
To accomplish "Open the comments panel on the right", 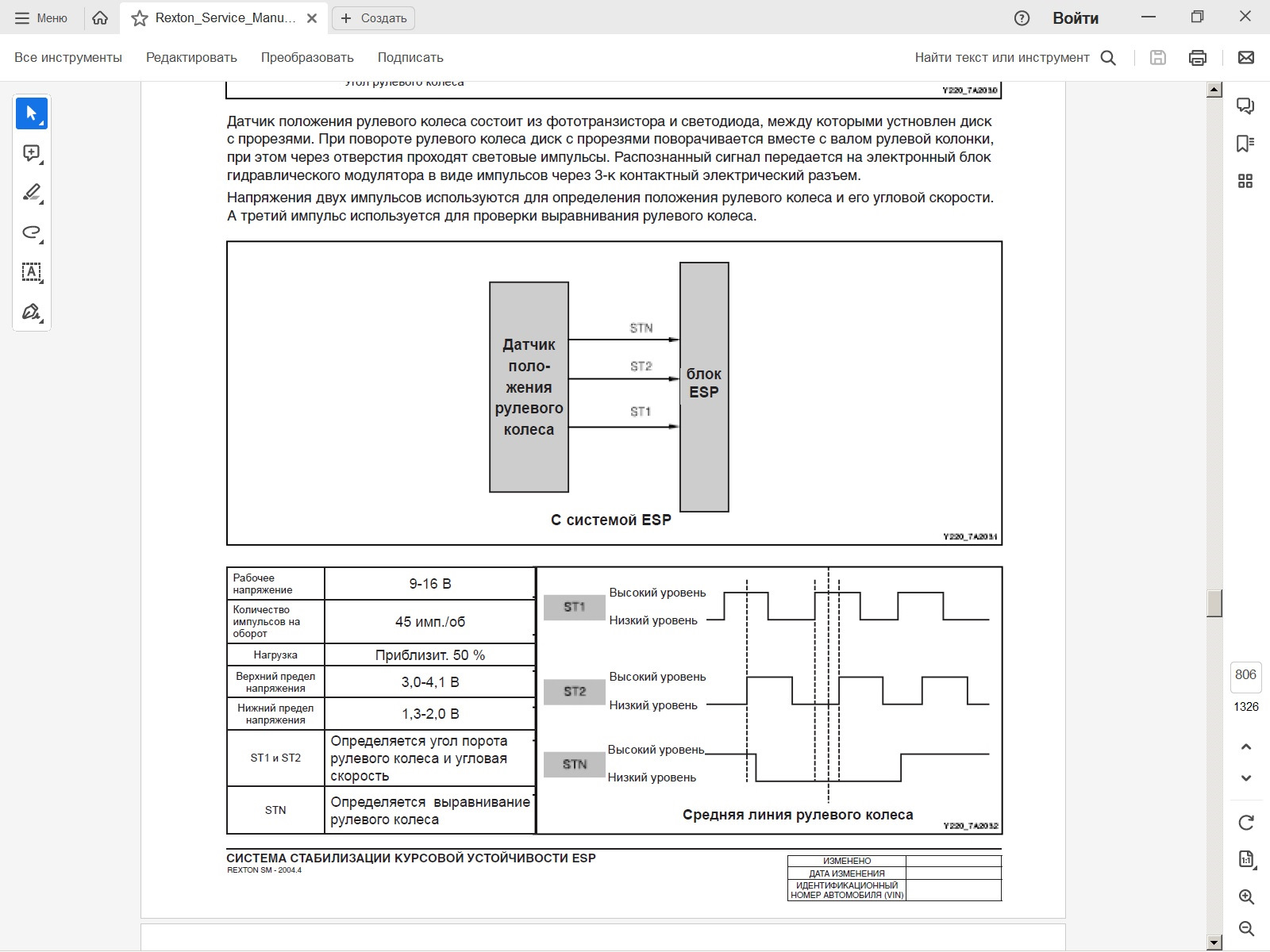I will 1245,106.
